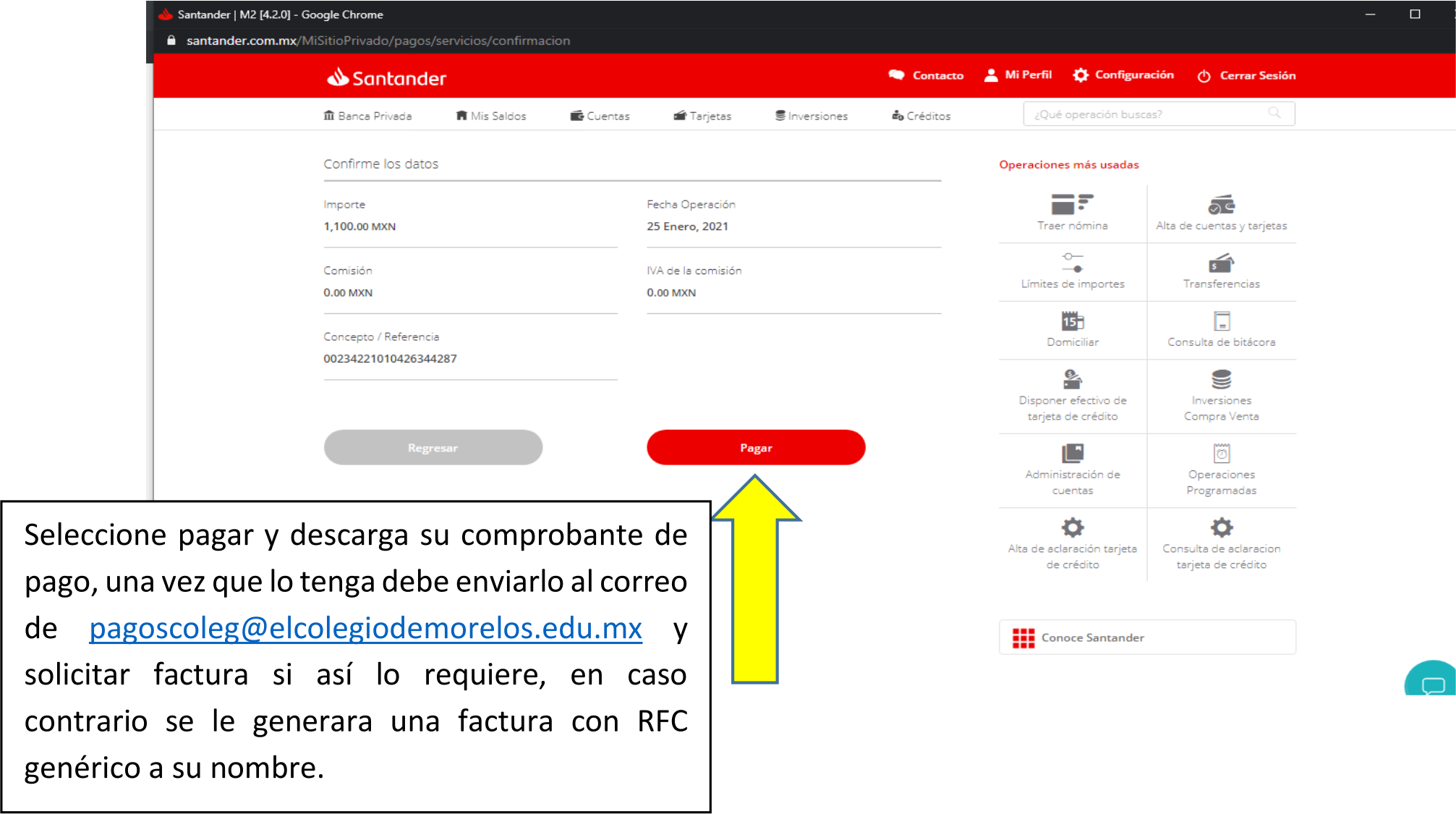
Task: Click the Comisión 0.00 MXN value
Action: (348, 293)
